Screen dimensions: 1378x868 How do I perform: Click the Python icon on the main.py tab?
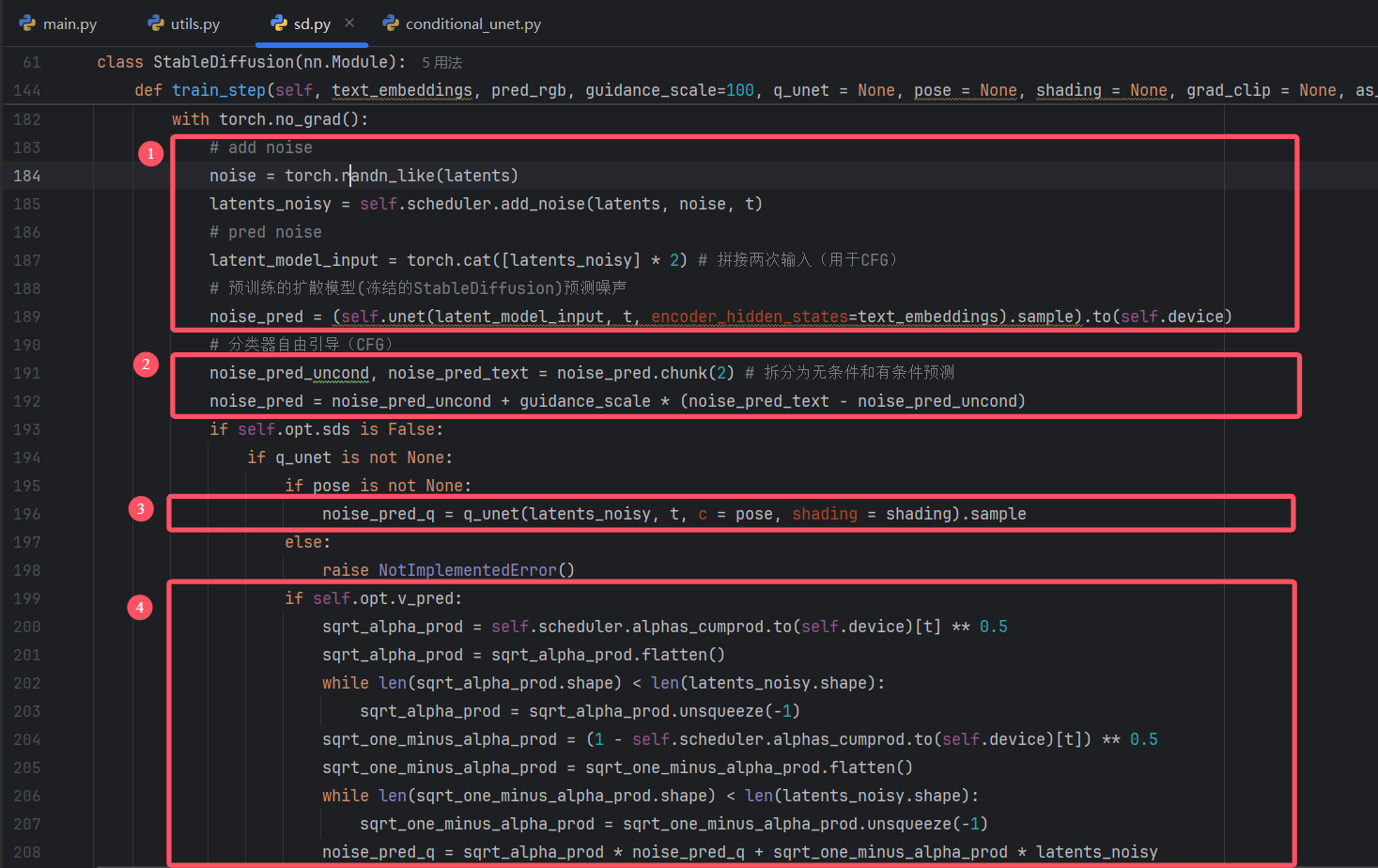point(29,23)
